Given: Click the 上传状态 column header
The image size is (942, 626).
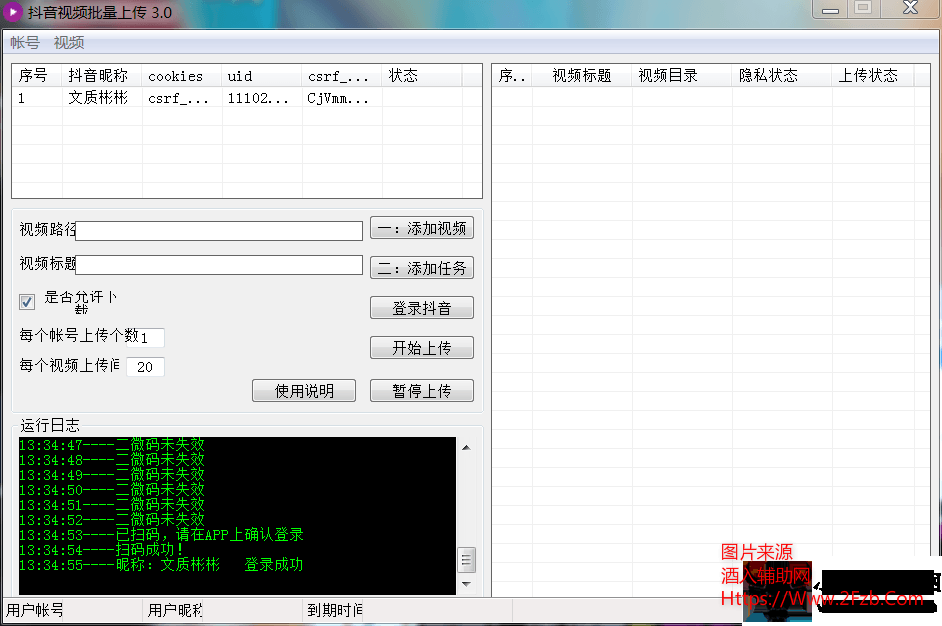Looking at the screenshot, I should click(x=867, y=76).
